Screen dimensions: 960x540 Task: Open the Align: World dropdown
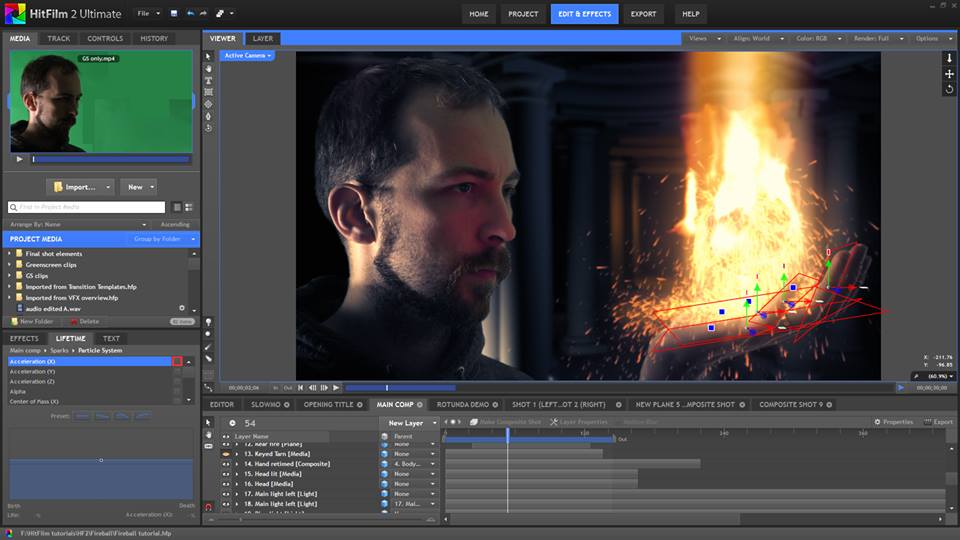759,39
